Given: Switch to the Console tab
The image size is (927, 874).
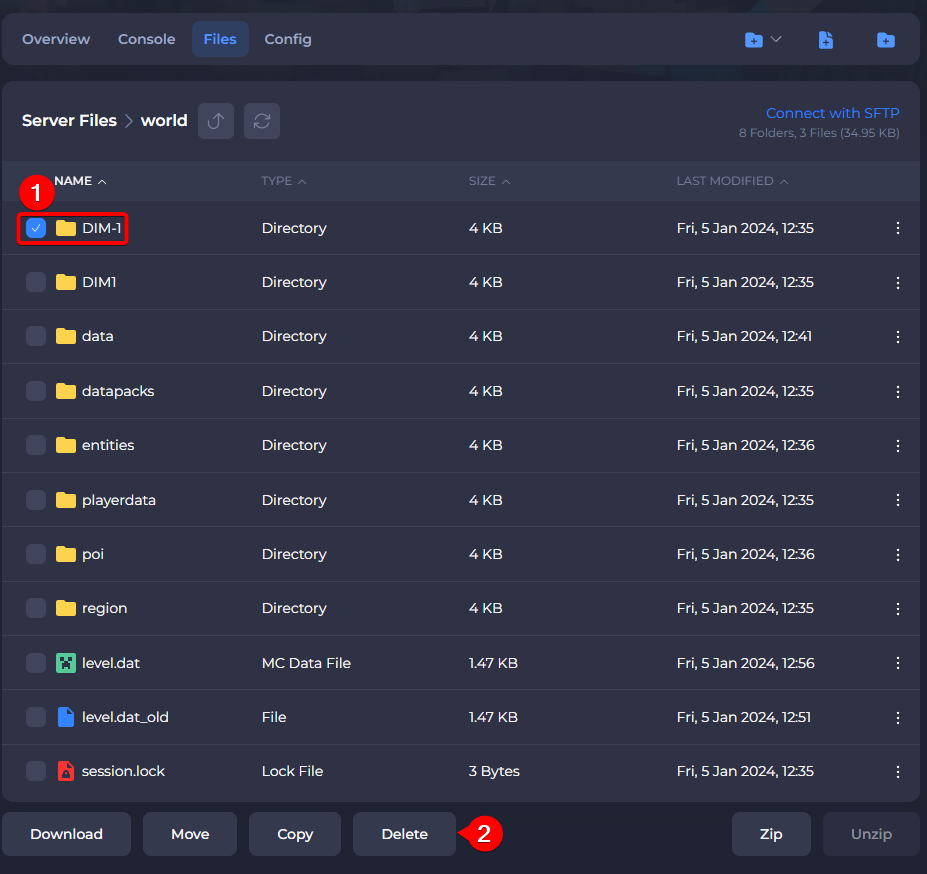Looking at the screenshot, I should tap(146, 39).
